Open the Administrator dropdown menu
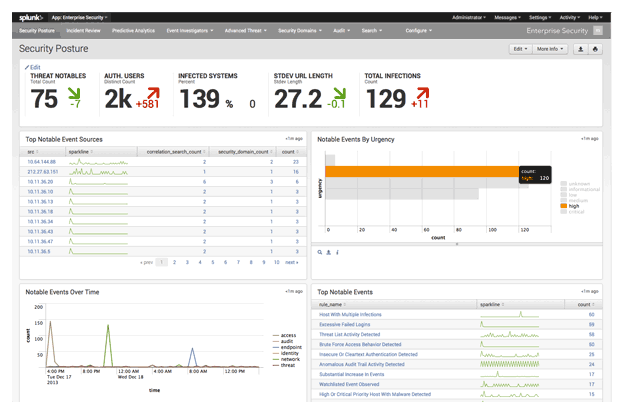 coord(470,18)
